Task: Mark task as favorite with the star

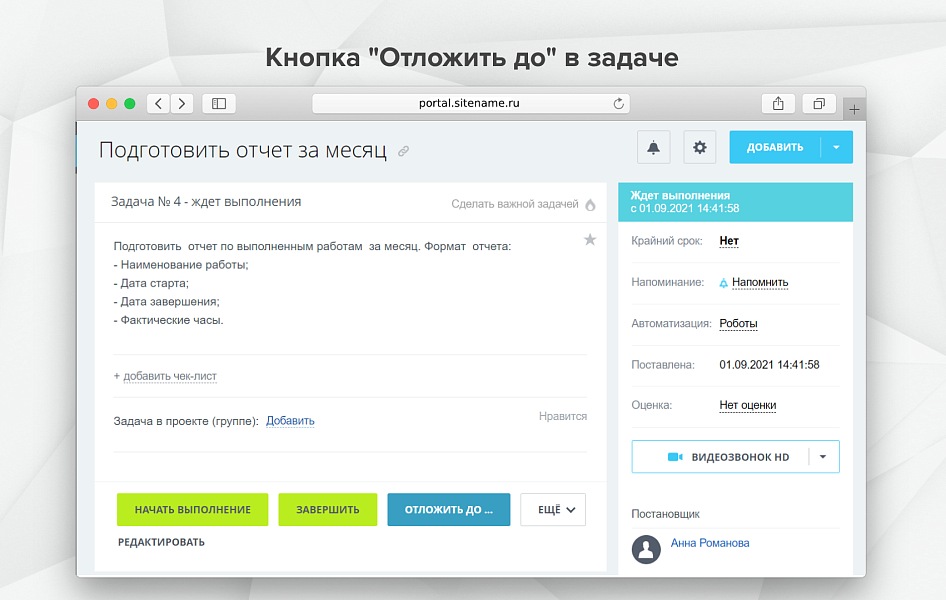Action: pos(589,240)
